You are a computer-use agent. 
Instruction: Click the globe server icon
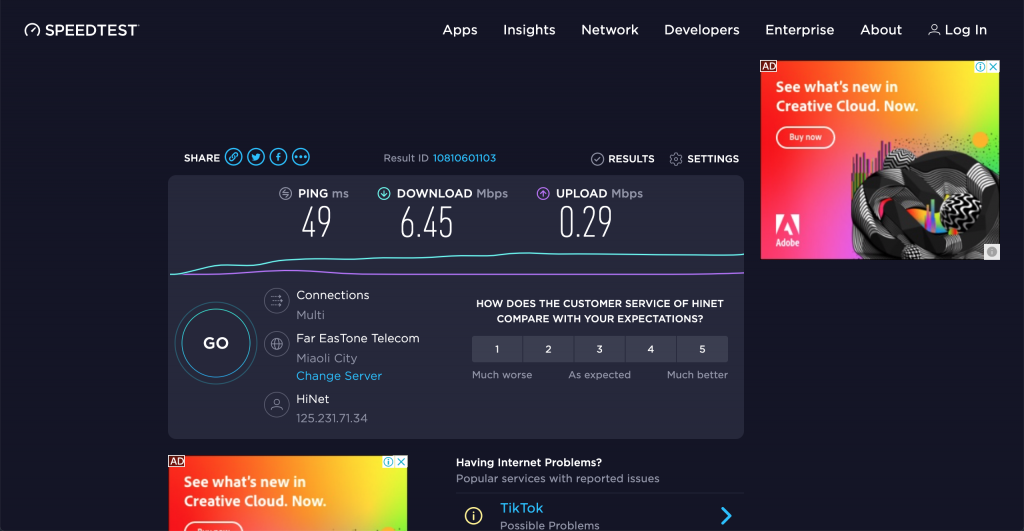point(276,344)
